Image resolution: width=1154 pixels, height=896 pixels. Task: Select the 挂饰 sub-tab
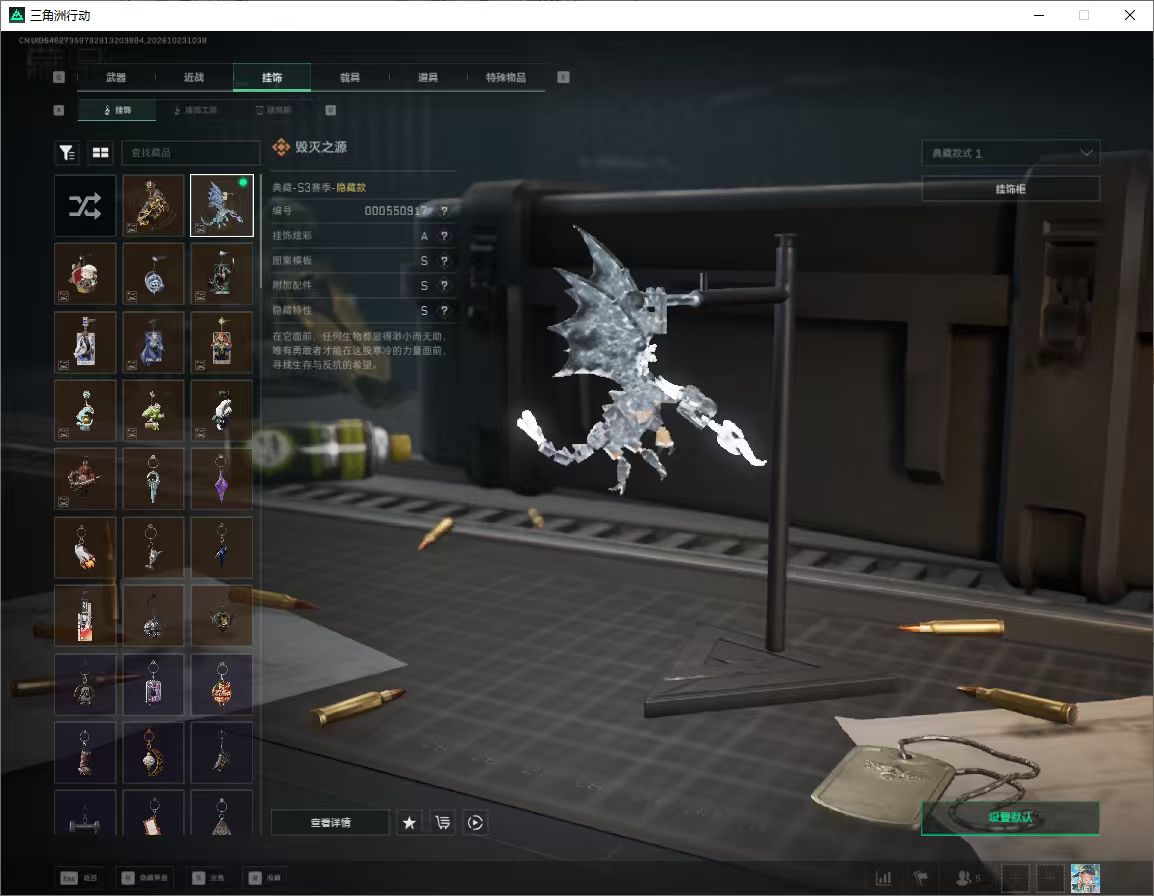pyautogui.click(x=117, y=110)
